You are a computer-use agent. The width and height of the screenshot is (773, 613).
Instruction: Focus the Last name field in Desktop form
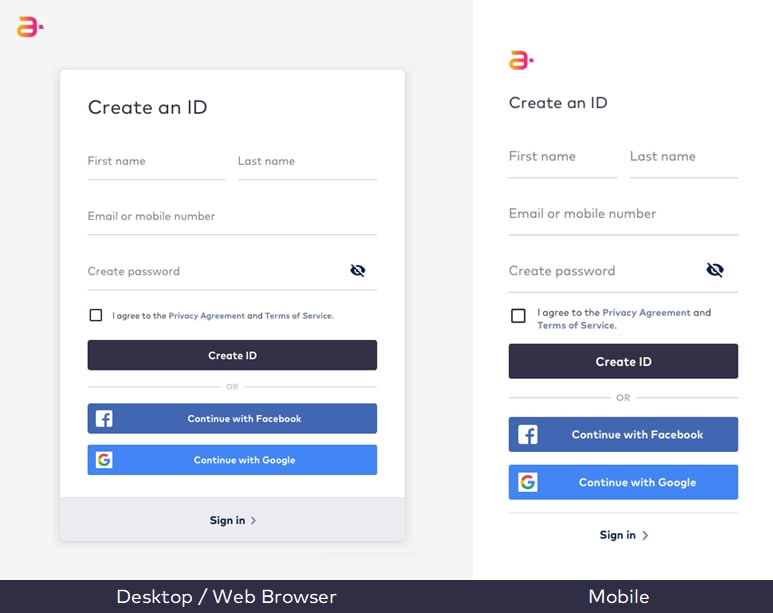click(x=307, y=165)
